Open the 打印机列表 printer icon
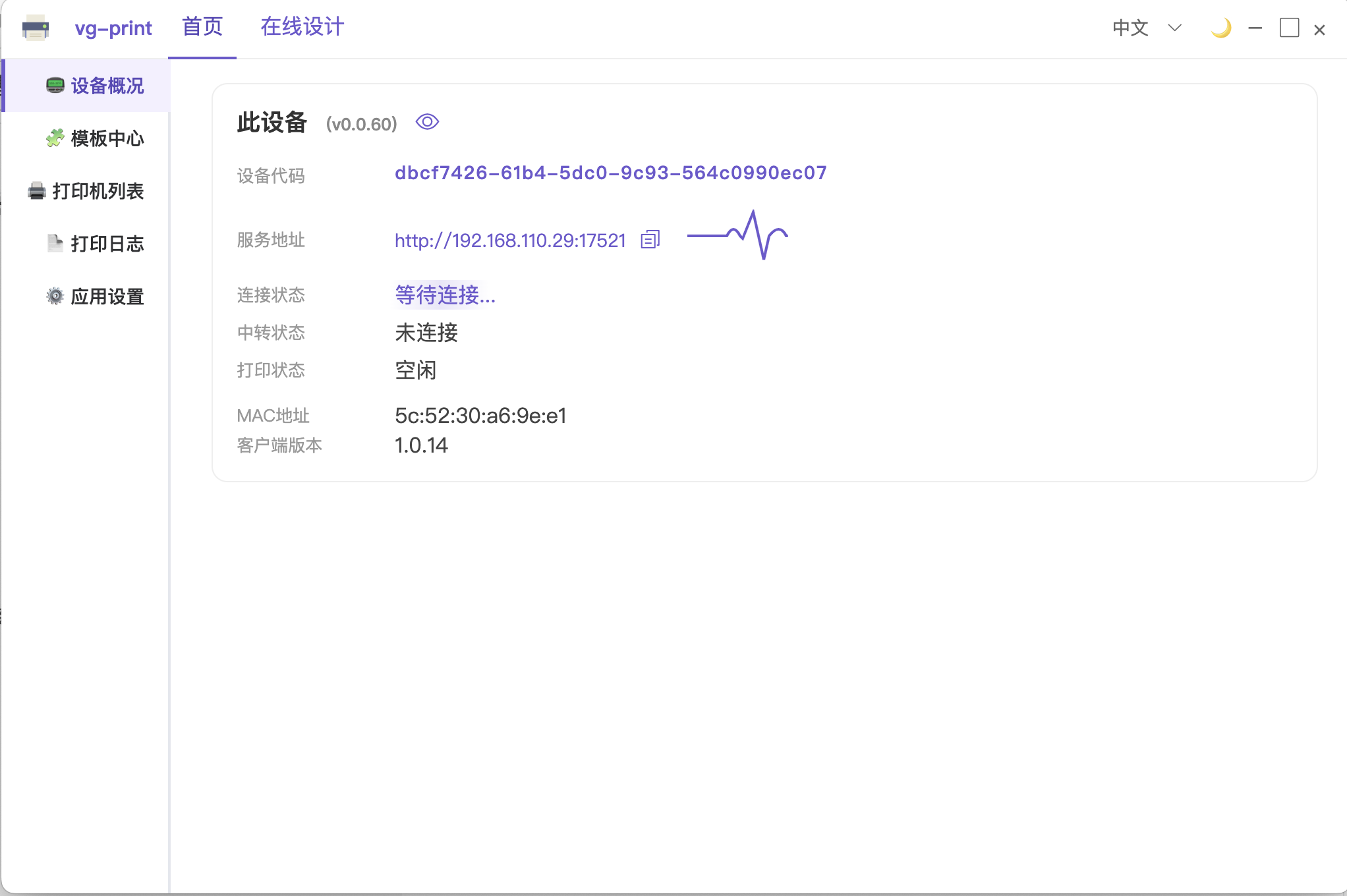Viewport: 1347px width, 896px height. tap(36, 191)
